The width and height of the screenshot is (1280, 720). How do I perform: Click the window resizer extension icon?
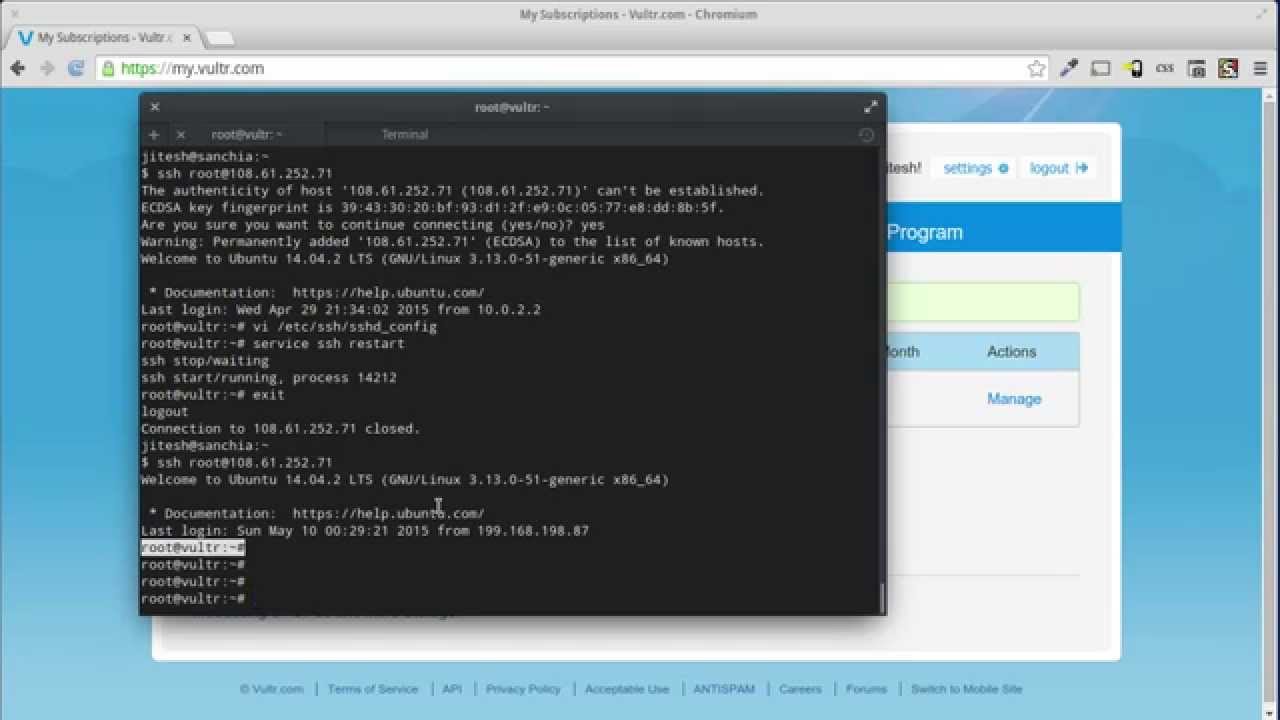point(1101,68)
